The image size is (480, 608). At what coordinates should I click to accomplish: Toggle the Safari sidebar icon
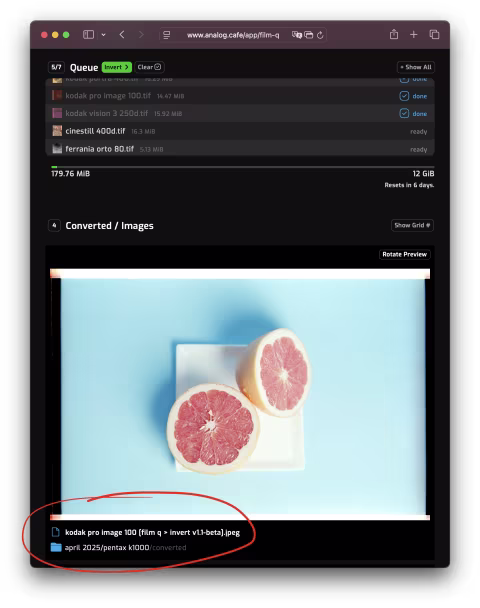[88, 35]
